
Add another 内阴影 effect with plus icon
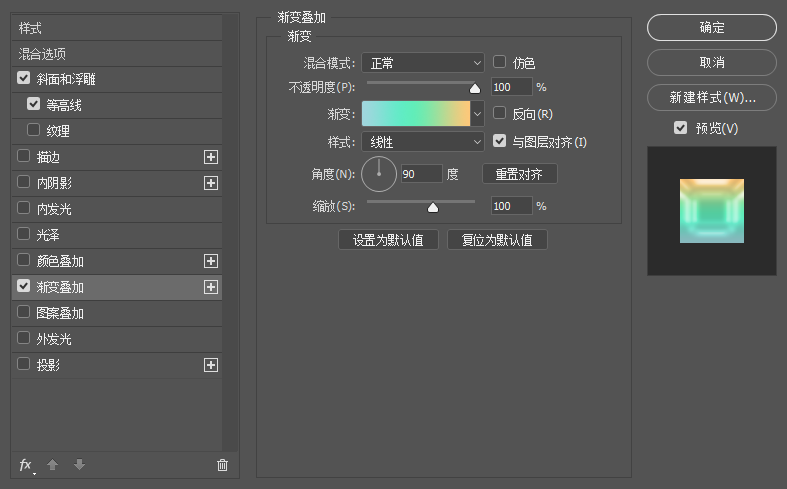[x=211, y=183]
